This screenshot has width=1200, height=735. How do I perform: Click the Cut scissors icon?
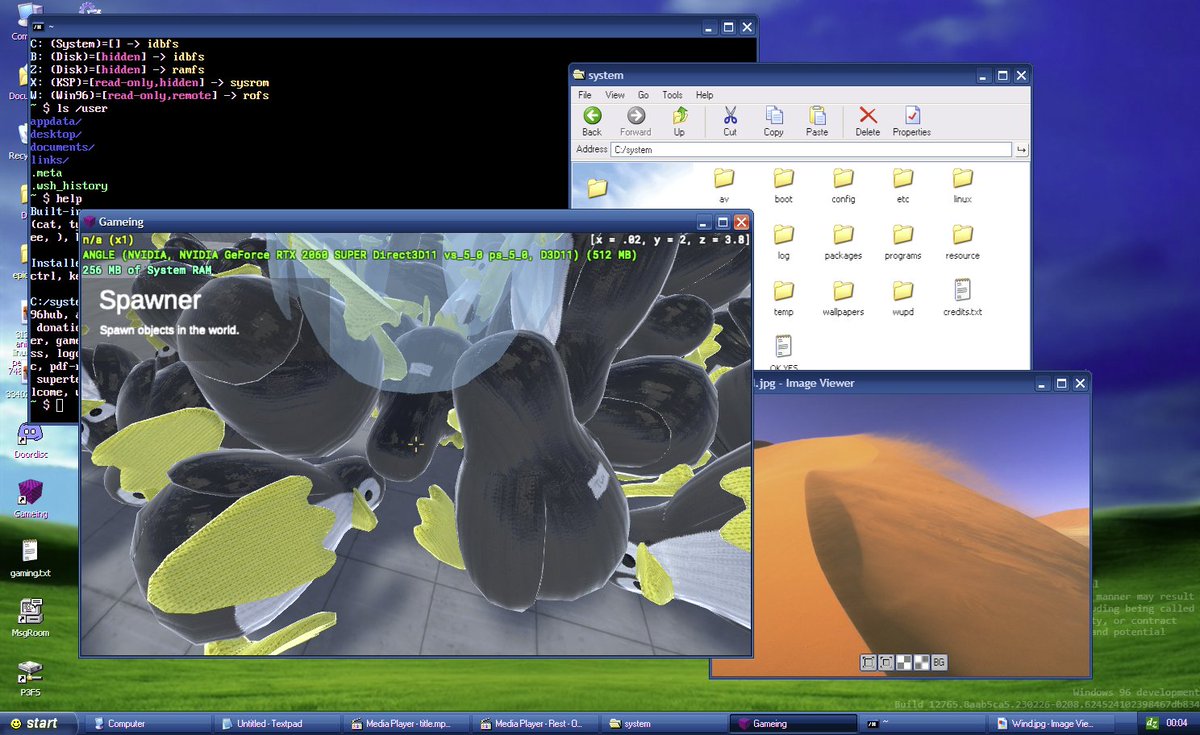[730, 121]
